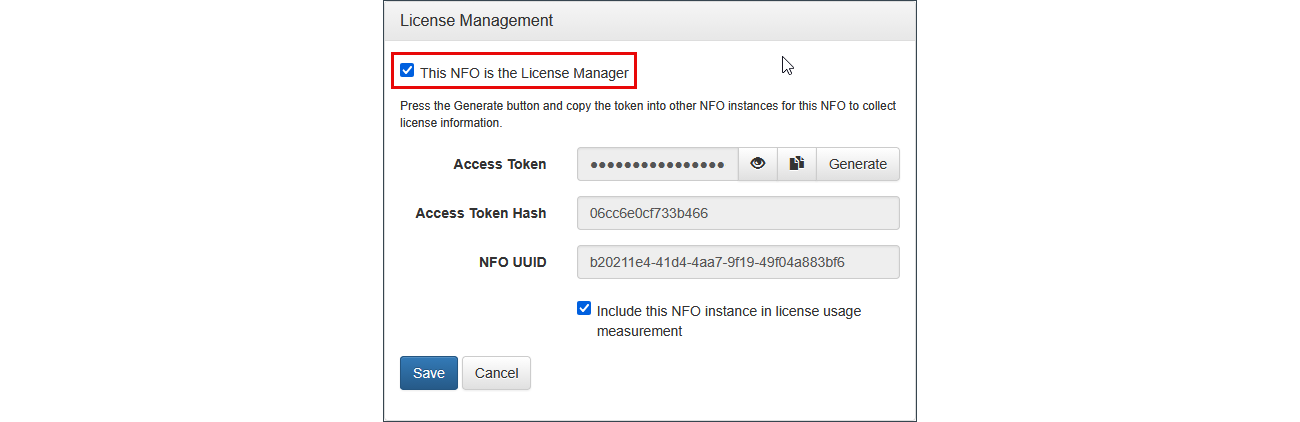The height and width of the screenshot is (422, 1300).
Task: Click the 'Access Token Hash' label
Action: coord(481,213)
